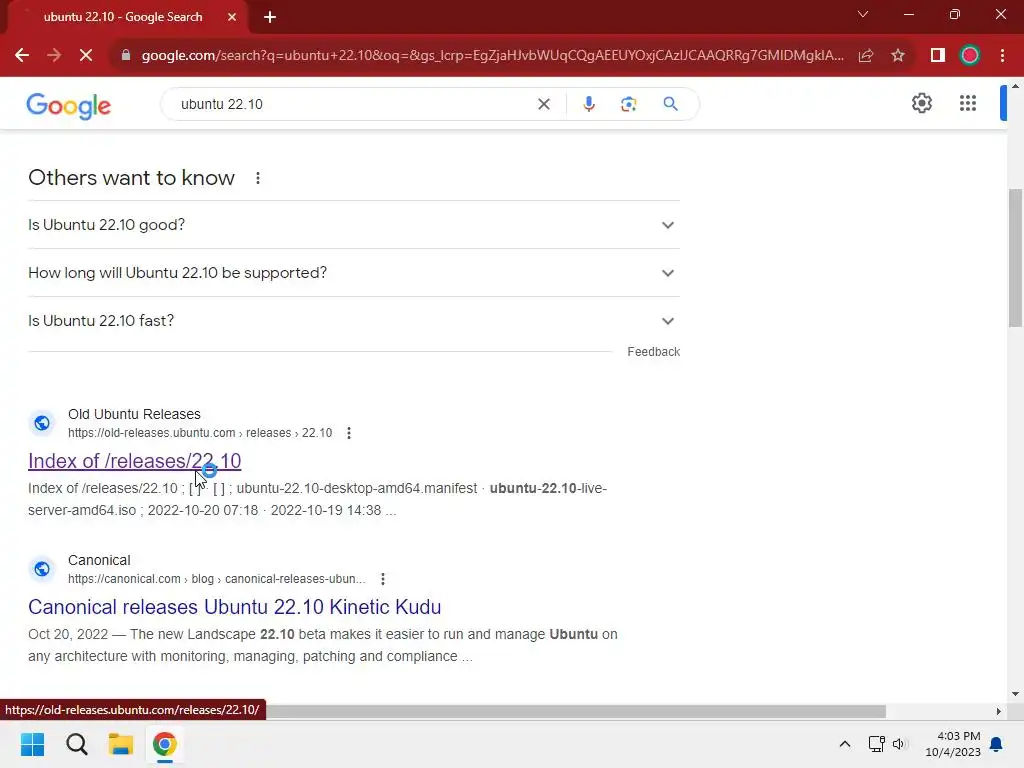Search by image with Google Lens
The height and width of the screenshot is (768, 1024).
click(x=628, y=104)
